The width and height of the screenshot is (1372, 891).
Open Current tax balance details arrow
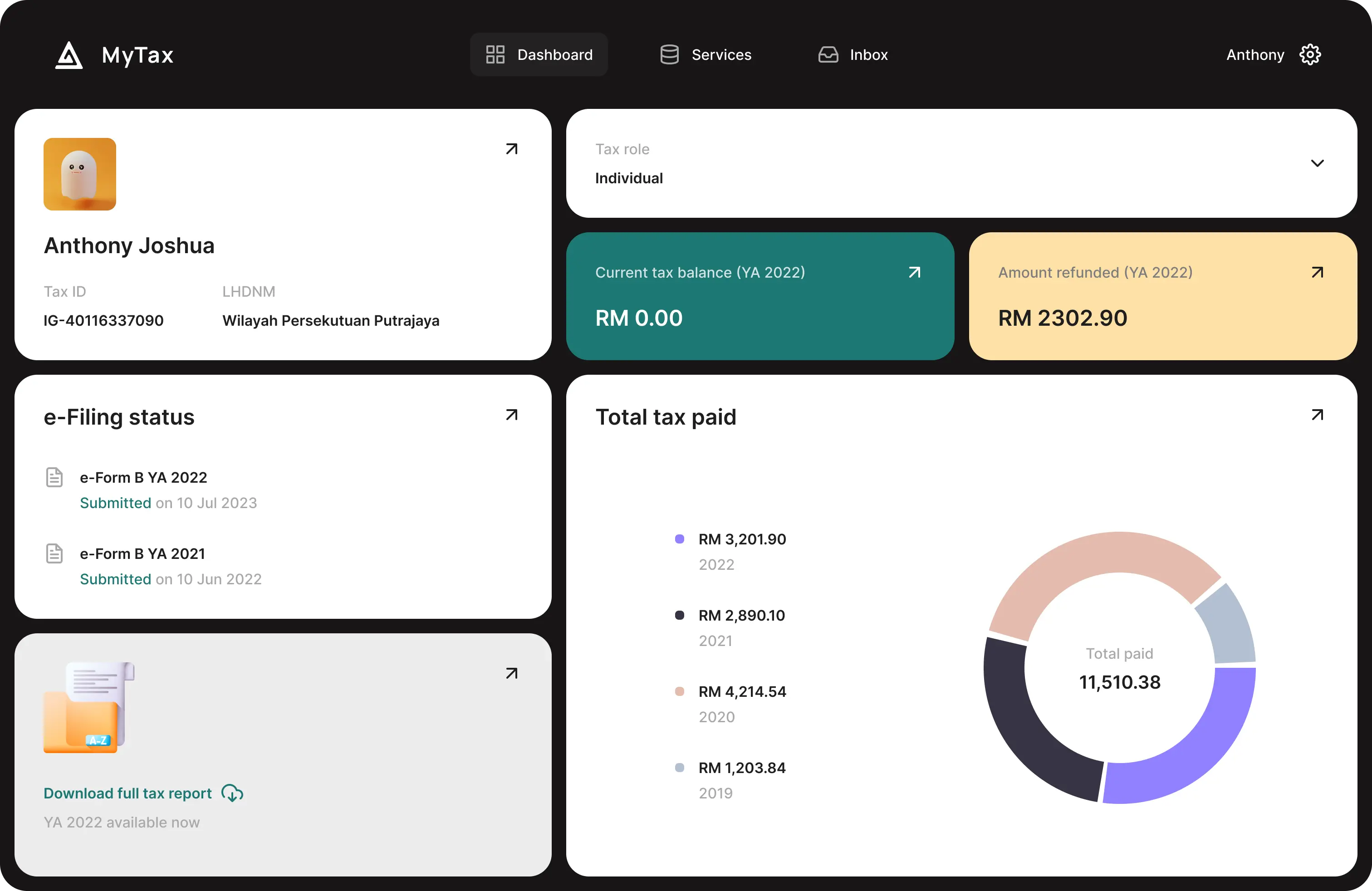coord(914,272)
